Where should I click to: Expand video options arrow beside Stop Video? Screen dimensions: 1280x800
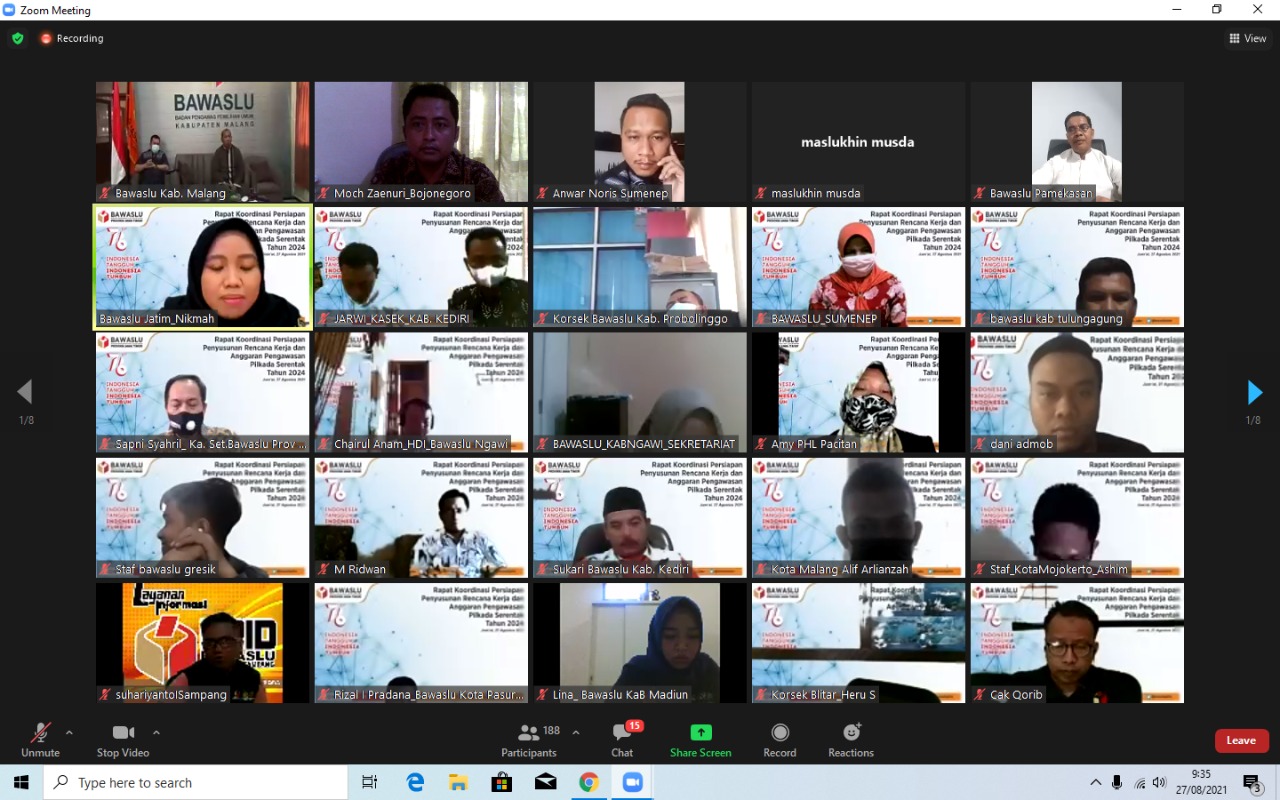point(156,732)
